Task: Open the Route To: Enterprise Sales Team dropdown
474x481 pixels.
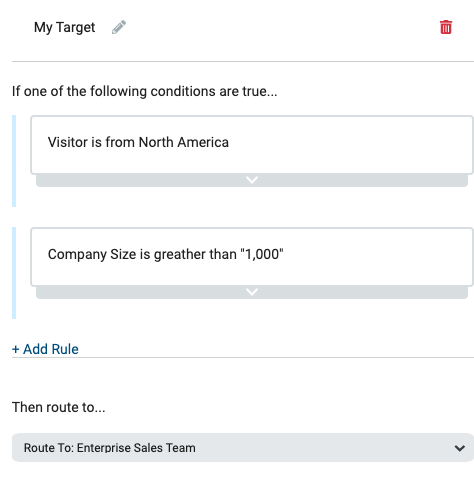Action: coord(243,448)
